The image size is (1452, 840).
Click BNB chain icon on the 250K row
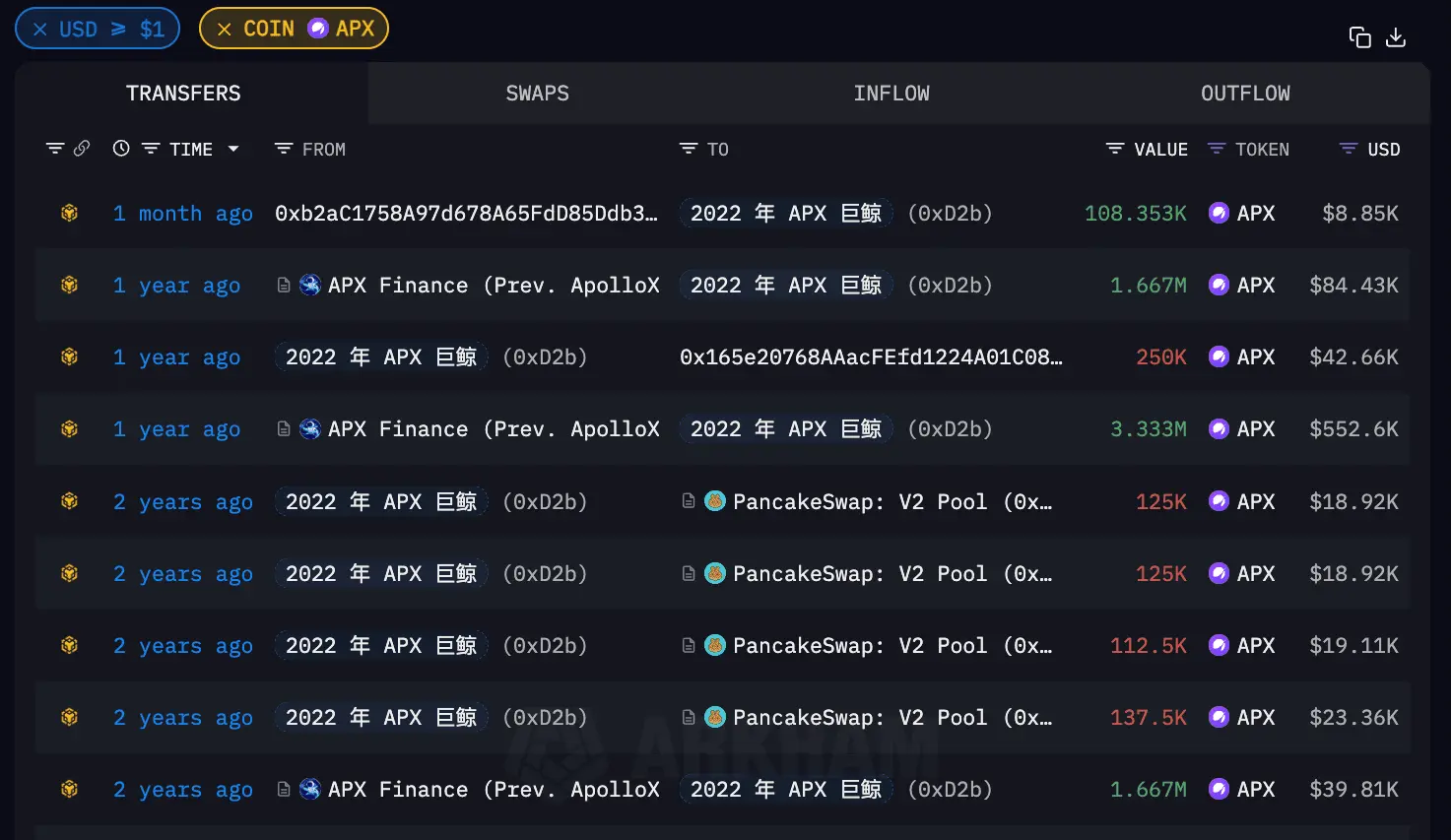(x=69, y=356)
